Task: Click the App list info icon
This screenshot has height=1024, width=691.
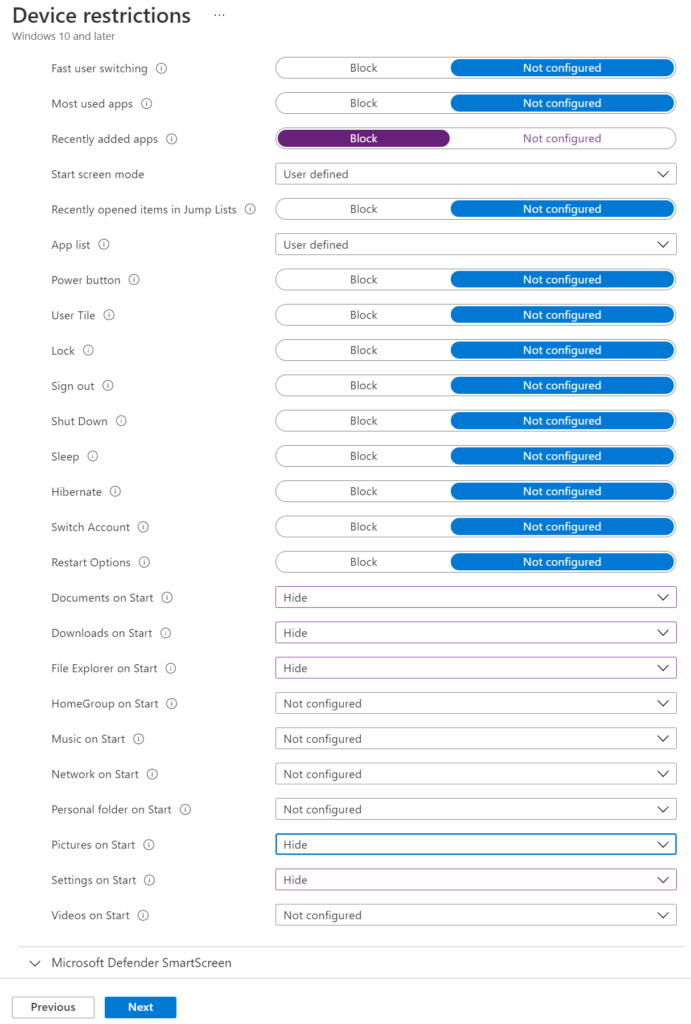Action: pos(104,244)
